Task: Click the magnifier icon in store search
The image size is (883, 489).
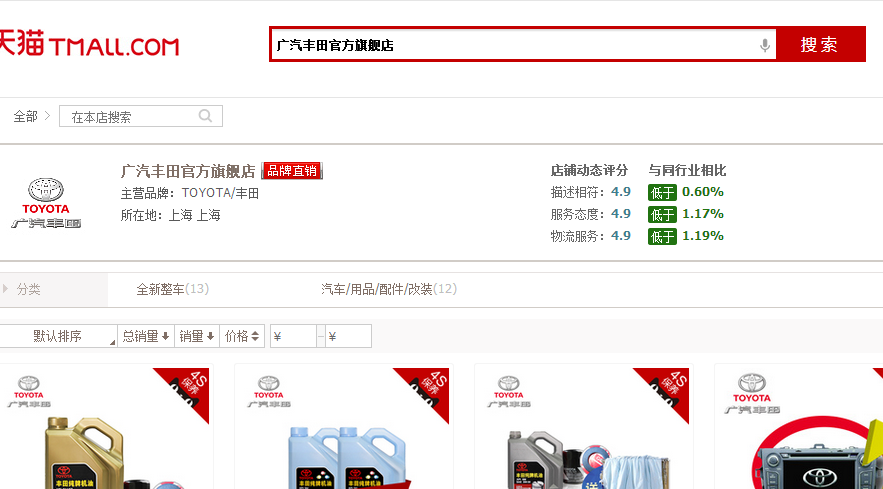Action: (x=206, y=115)
